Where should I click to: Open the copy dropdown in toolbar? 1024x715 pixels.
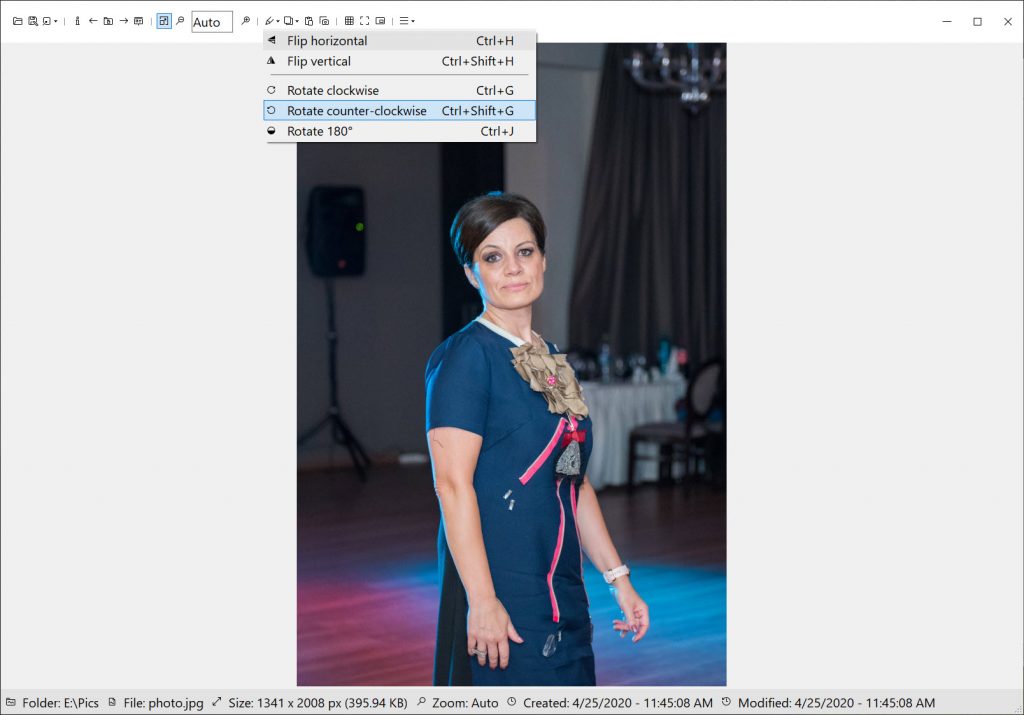pyautogui.click(x=291, y=21)
